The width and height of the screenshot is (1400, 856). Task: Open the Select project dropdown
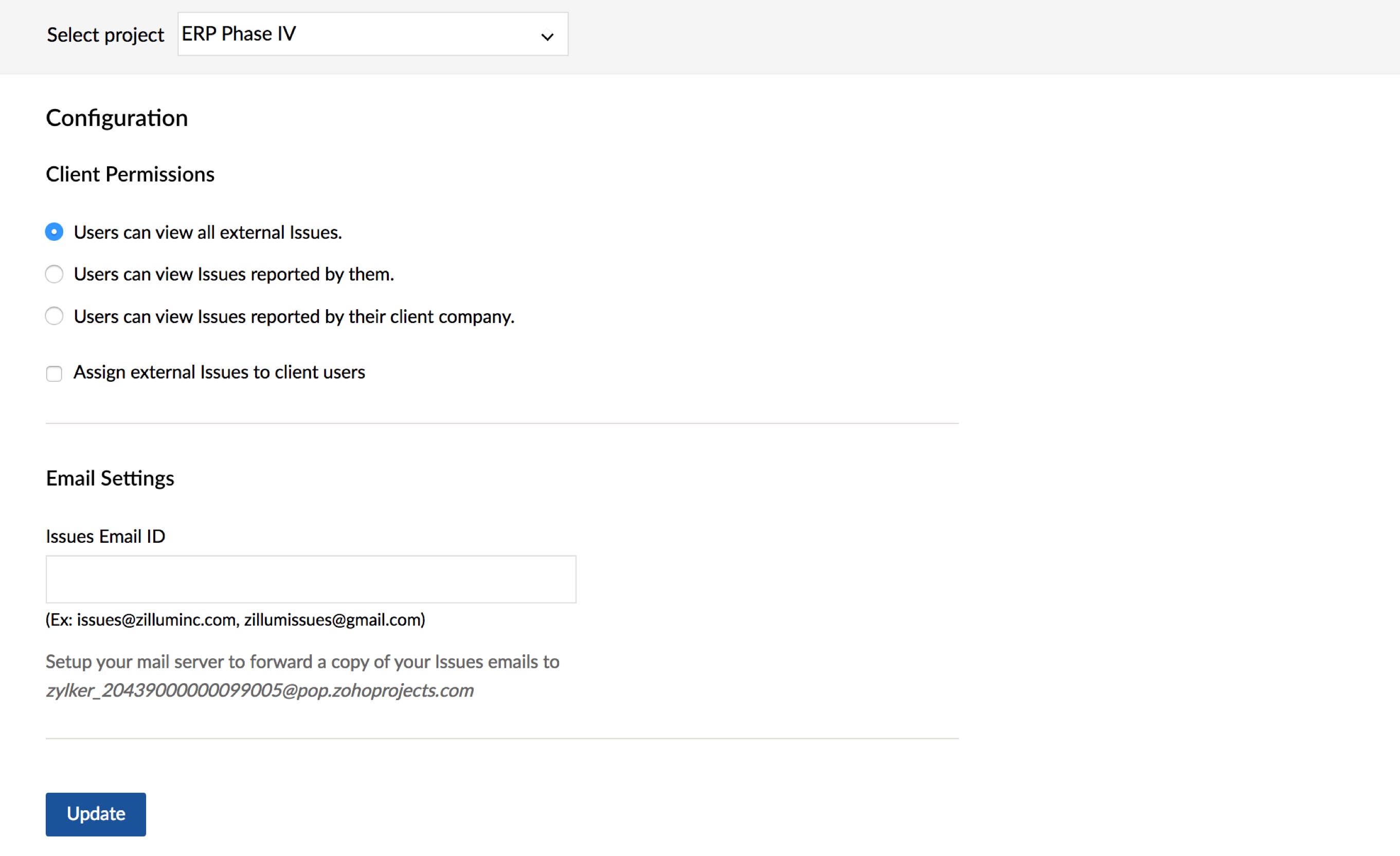coord(373,34)
